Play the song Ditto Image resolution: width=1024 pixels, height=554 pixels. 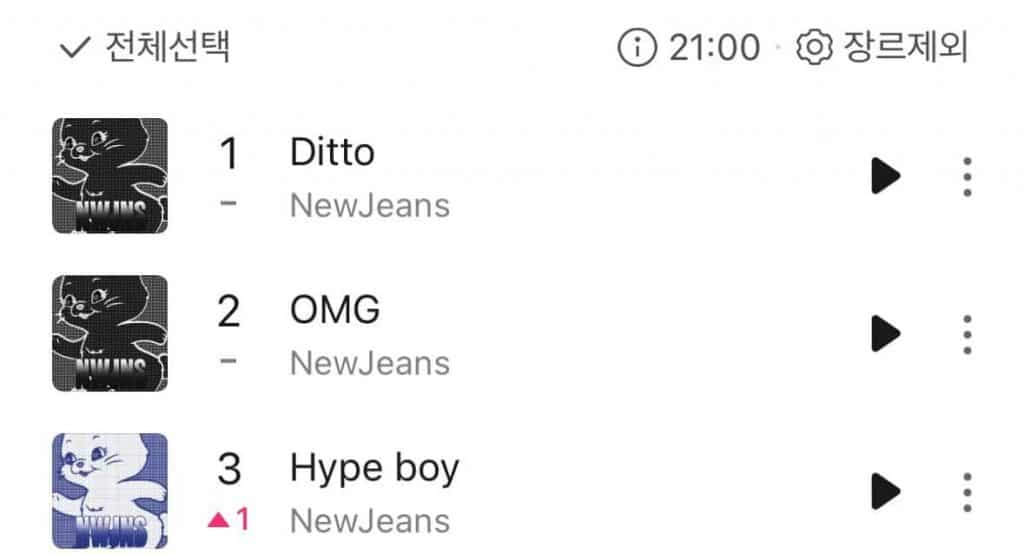(x=885, y=177)
